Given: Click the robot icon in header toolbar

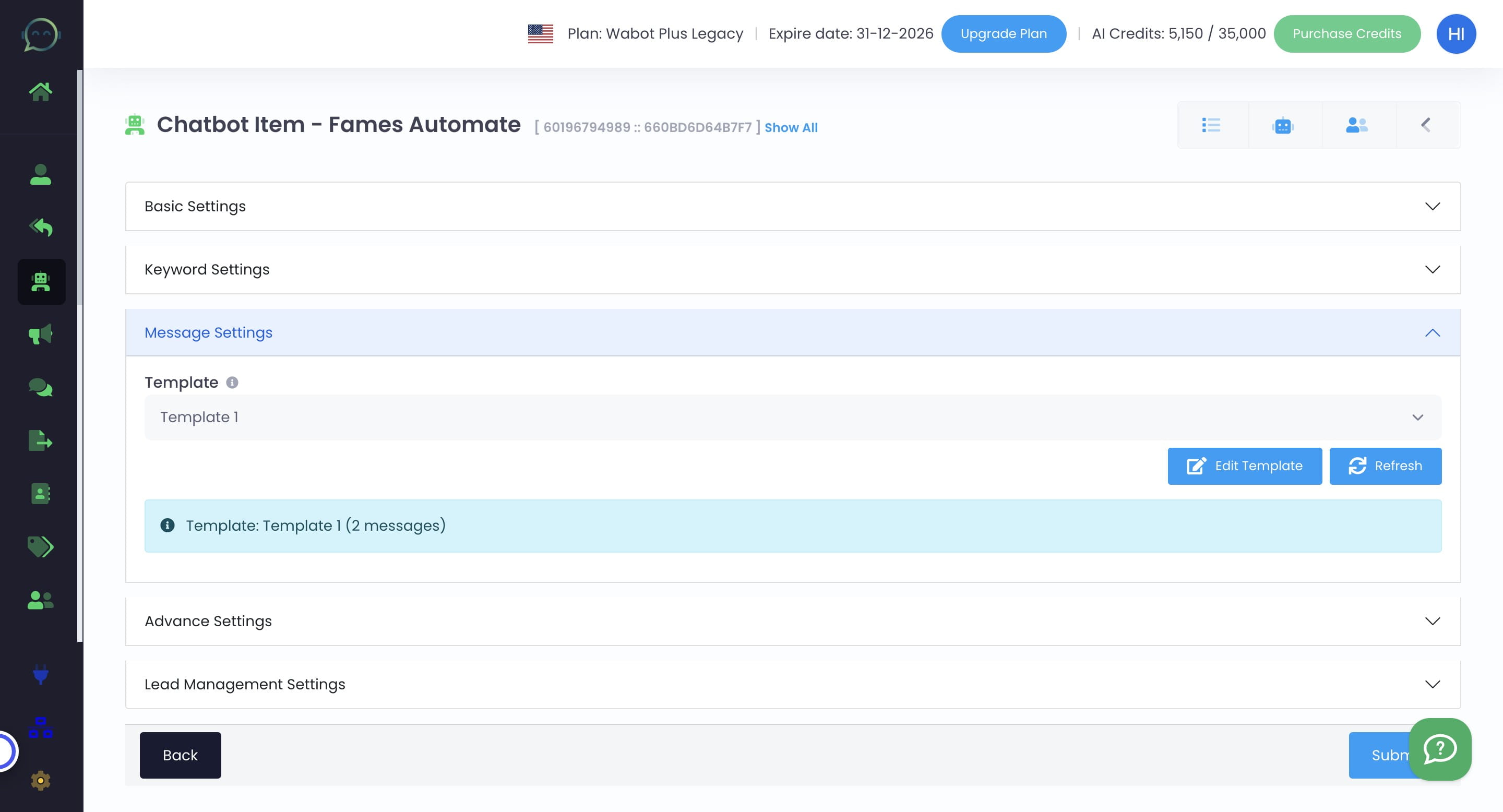Looking at the screenshot, I should [1283, 125].
